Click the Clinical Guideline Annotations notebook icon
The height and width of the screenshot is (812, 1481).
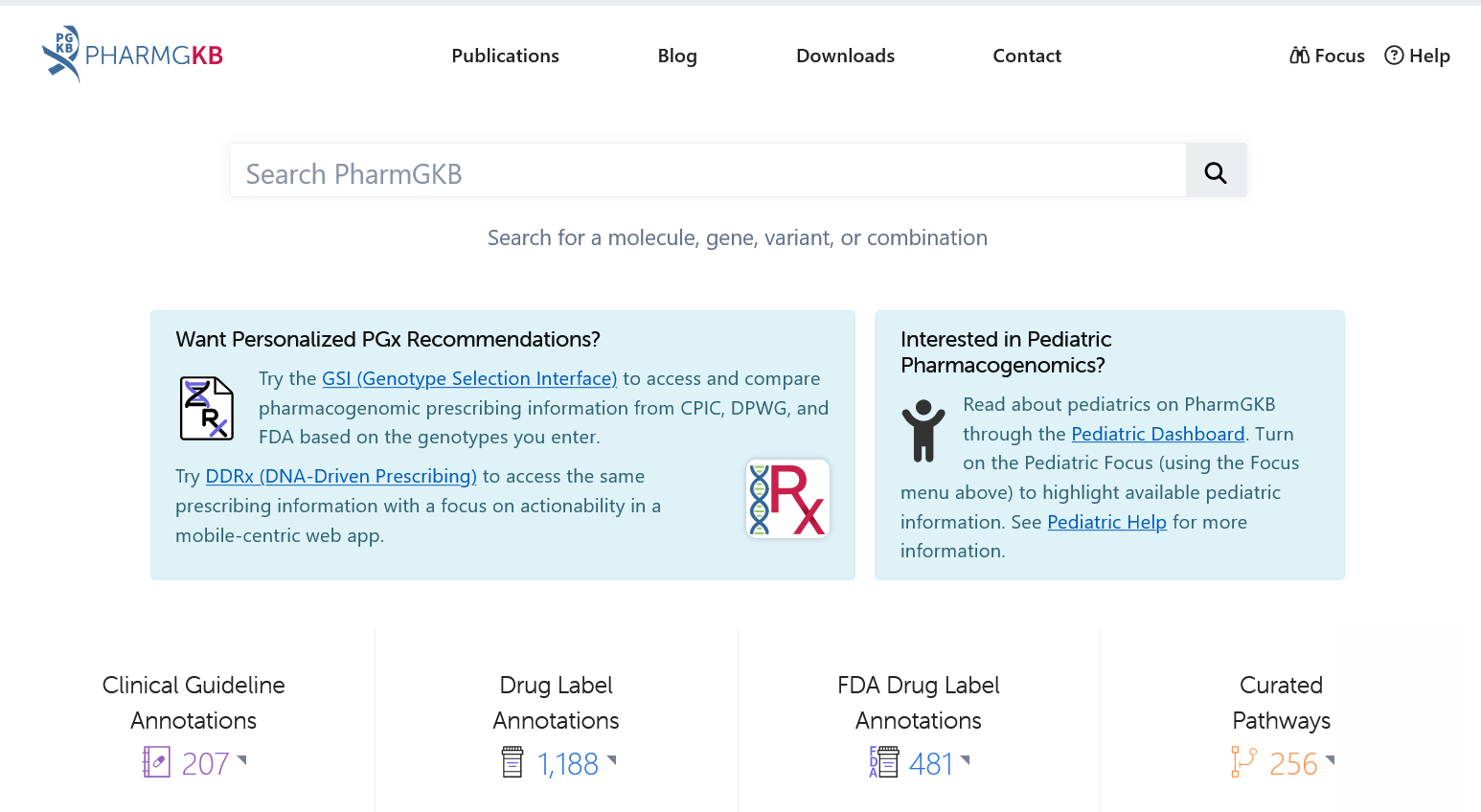coord(156,762)
